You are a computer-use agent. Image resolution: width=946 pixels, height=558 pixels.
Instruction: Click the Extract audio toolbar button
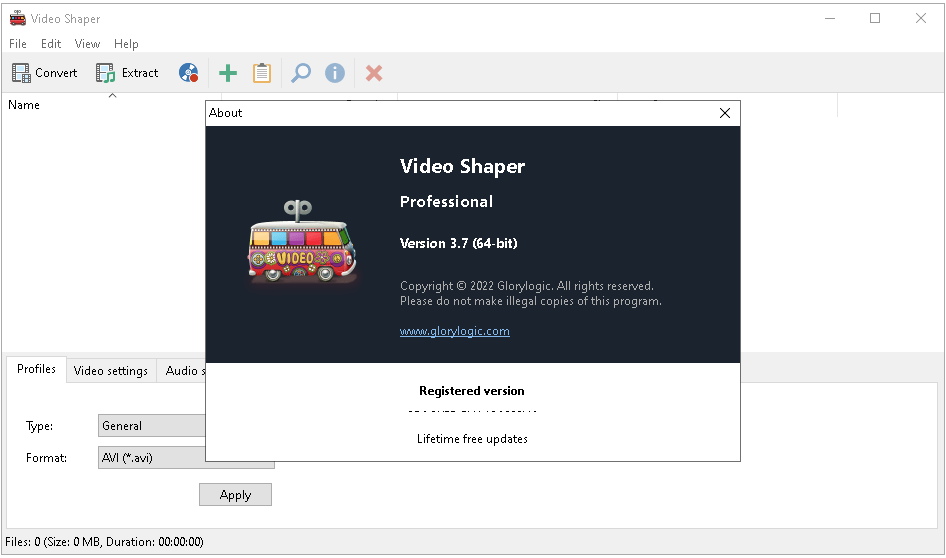pos(127,73)
